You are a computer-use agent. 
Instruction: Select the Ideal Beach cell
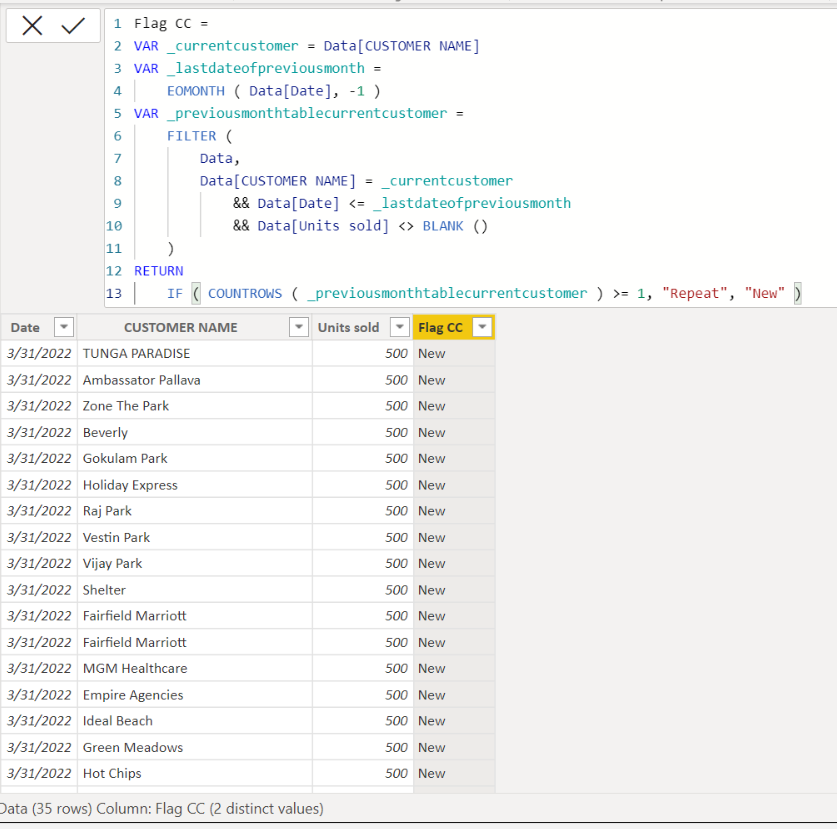point(195,721)
